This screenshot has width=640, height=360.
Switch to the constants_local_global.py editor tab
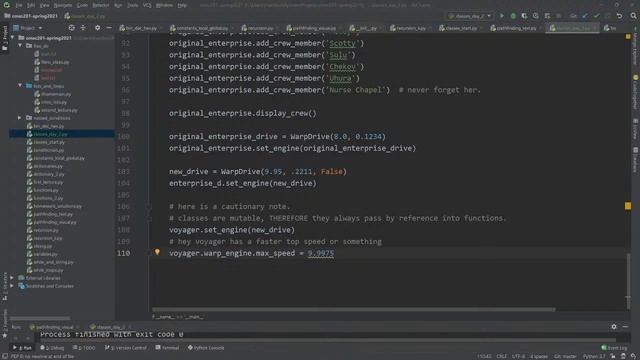pos(202,28)
